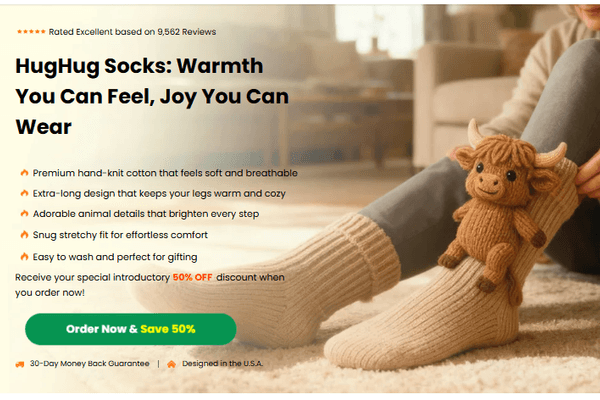Click the flame icon beside Premium hand-knit cotton

click(x=24, y=173)
